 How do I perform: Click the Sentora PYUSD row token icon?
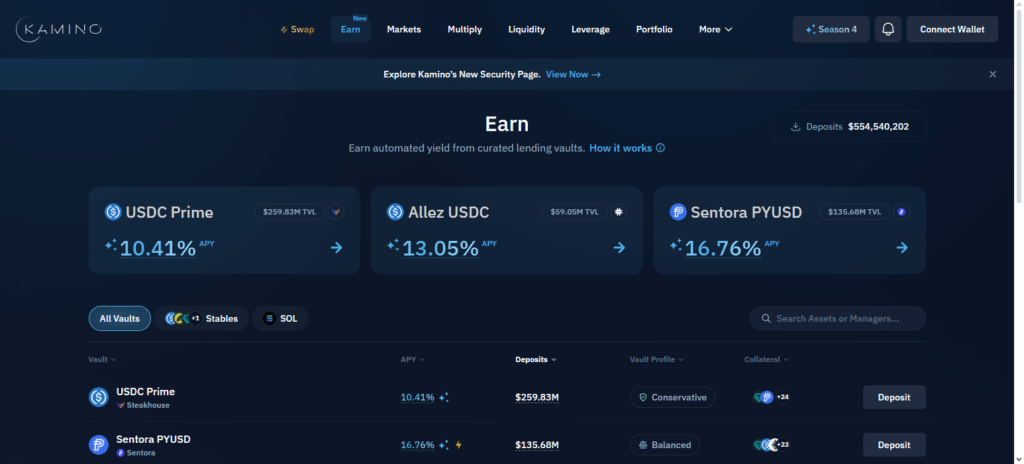[99, 445]
